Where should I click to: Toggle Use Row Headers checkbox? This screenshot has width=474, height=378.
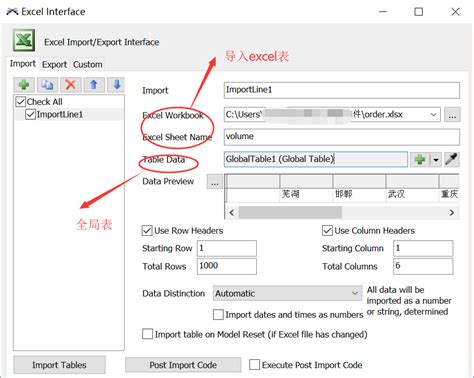(x=147, y=231)
